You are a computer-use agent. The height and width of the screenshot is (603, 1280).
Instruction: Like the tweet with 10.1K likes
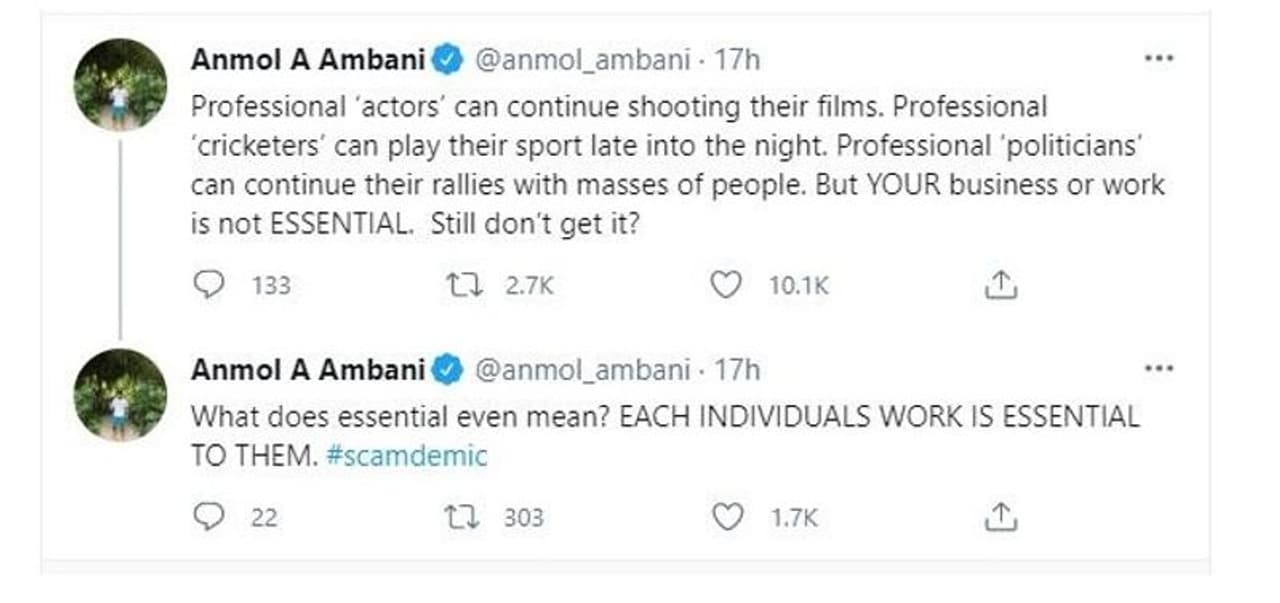coord(726,285)
